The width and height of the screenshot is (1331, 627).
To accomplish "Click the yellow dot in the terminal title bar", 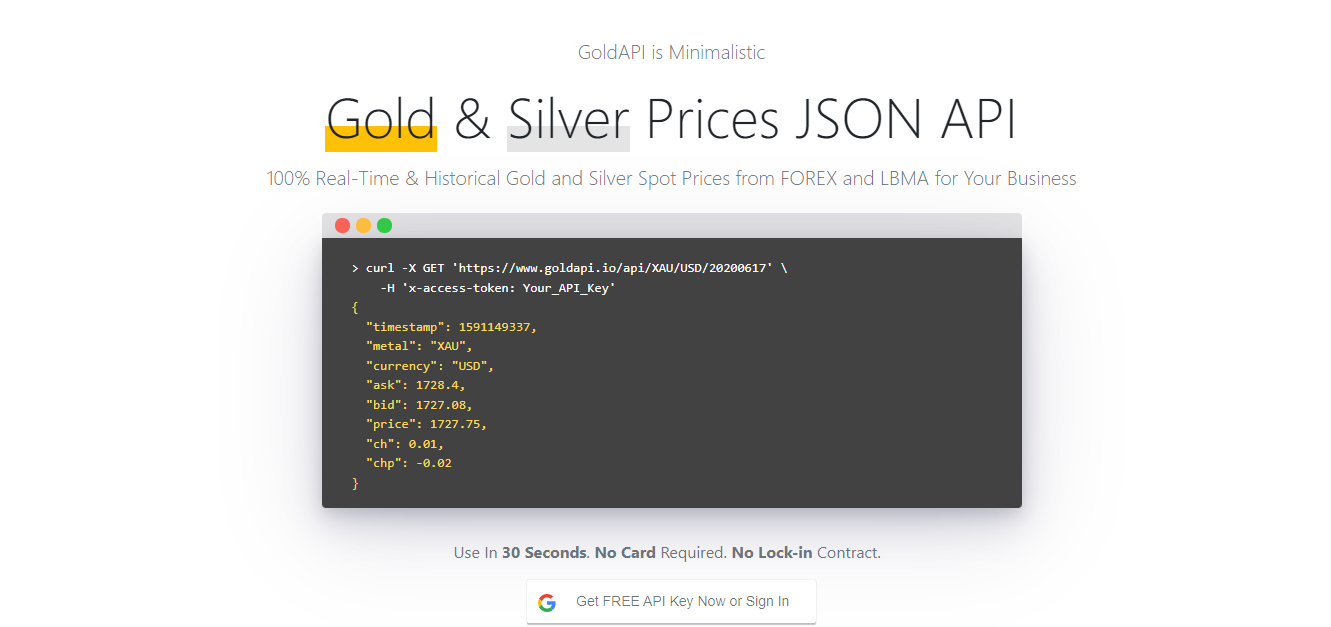I will [363, 226].
